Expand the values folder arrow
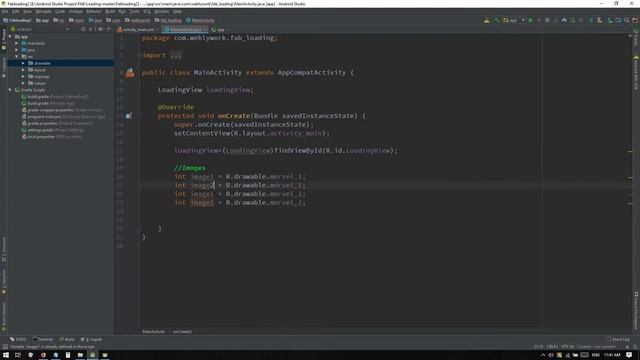The image size is (640, 360). tap(23, 83)
